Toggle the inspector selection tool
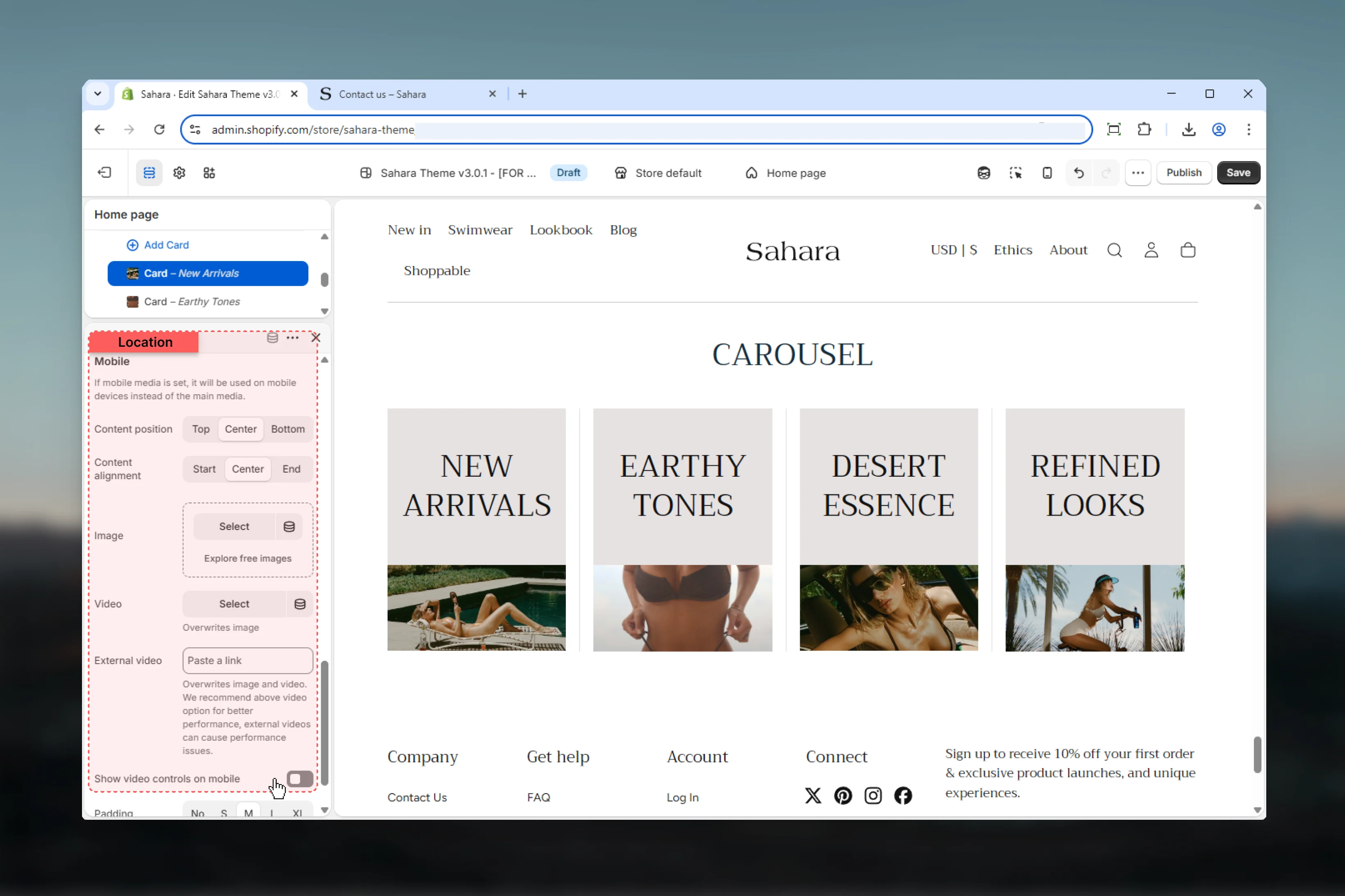 (1015, 173)
